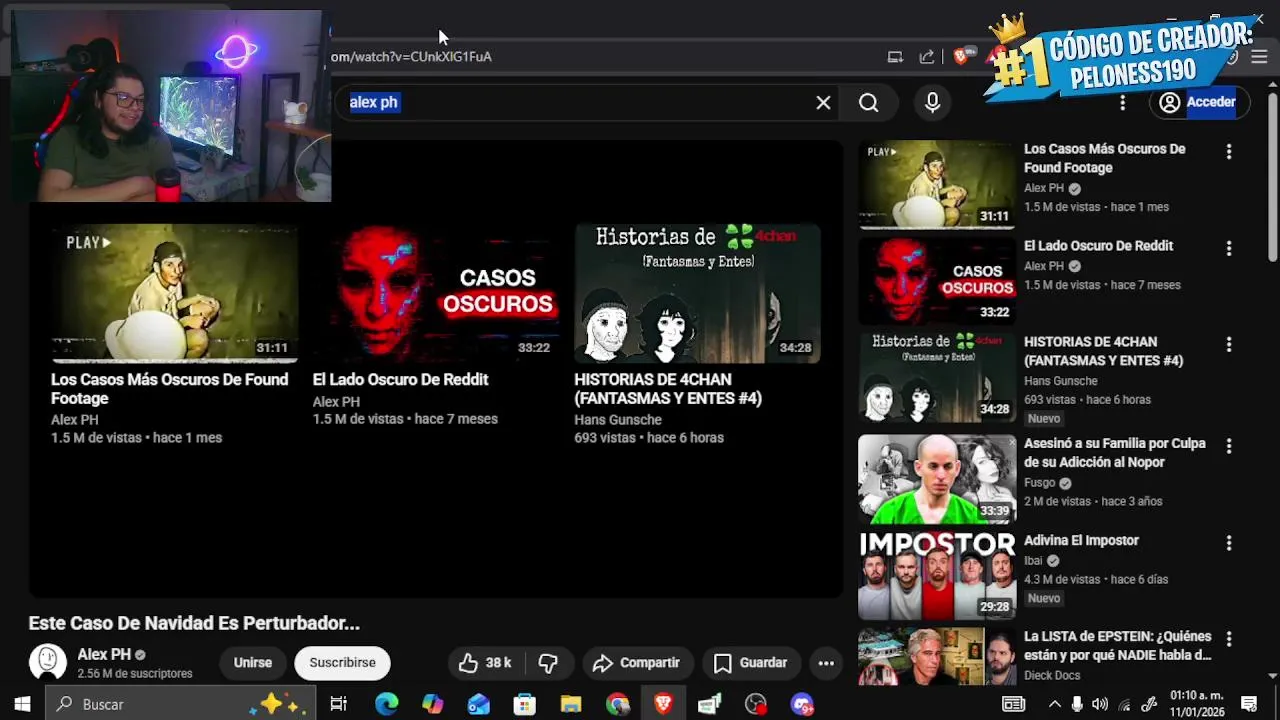Open options menu for HISTORIAS DE 4CHAN sidebar video
Screen dimensions: 1280x720
coord(1229,345)
